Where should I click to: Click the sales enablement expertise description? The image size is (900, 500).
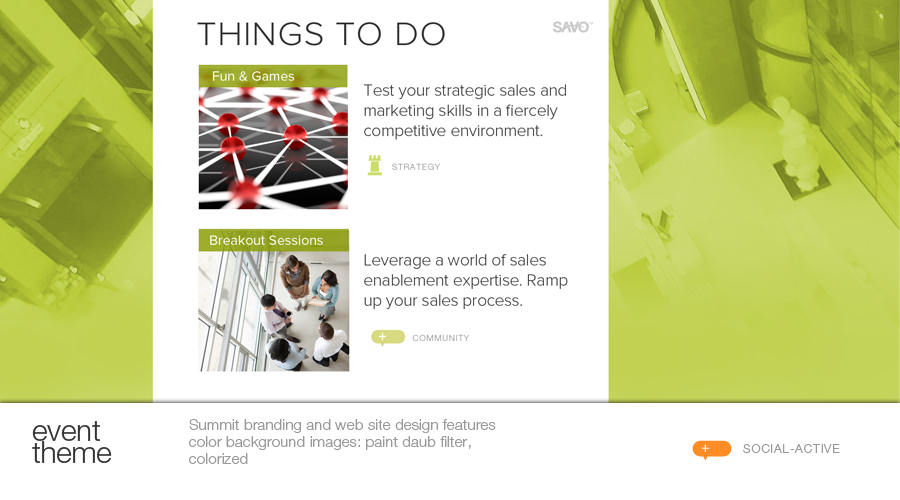(x=465, y=280)
